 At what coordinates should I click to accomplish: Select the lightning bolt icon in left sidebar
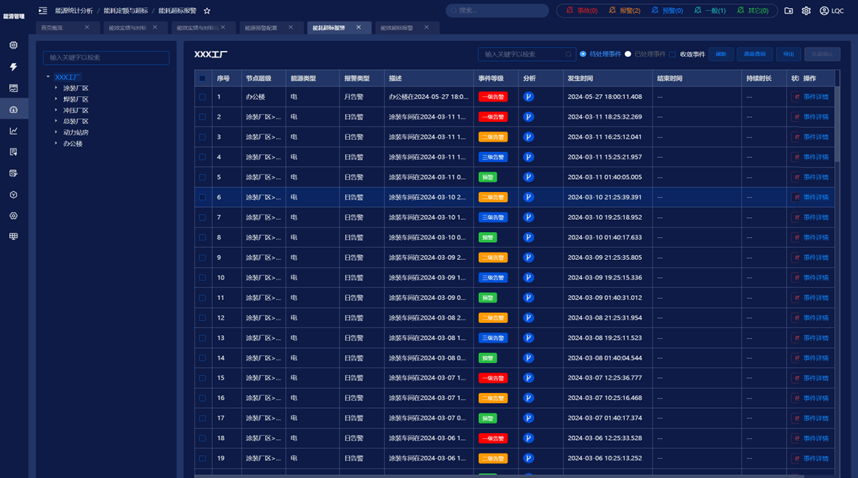tap(14, 67)
